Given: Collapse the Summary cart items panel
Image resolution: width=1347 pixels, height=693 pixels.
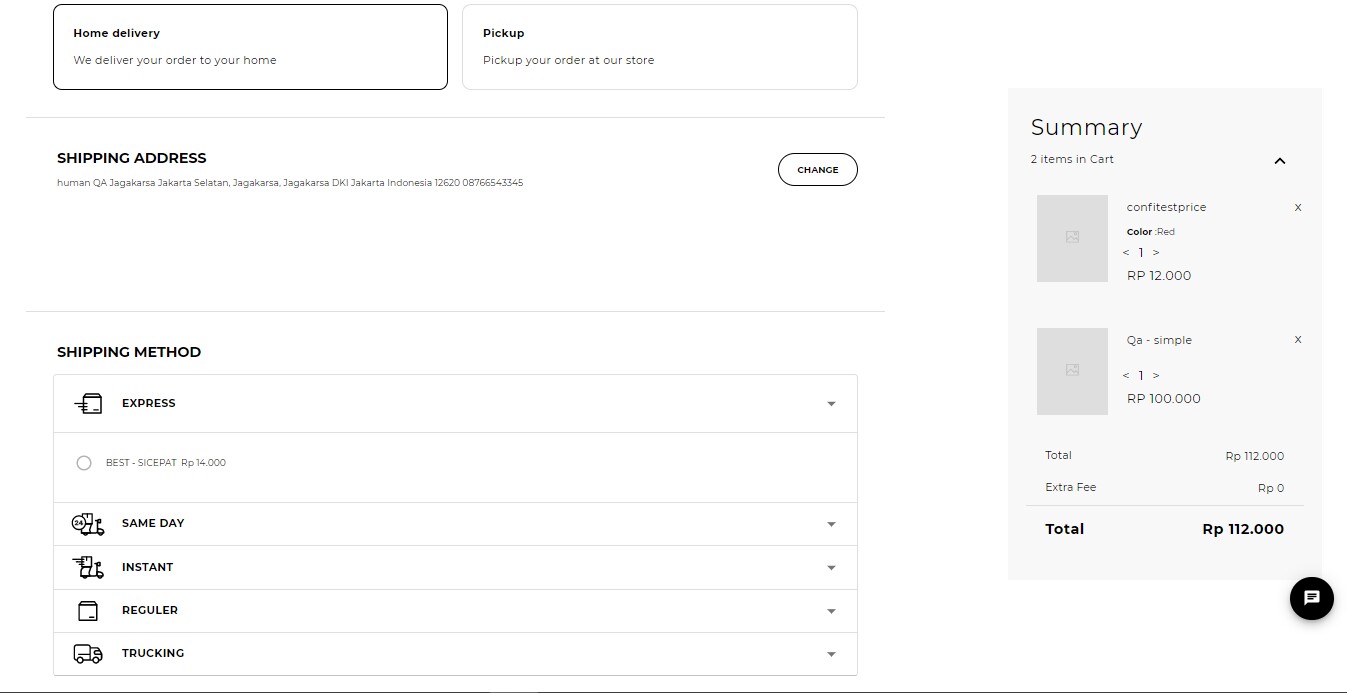Looking at the screenshot, I should pos(1280,160).
